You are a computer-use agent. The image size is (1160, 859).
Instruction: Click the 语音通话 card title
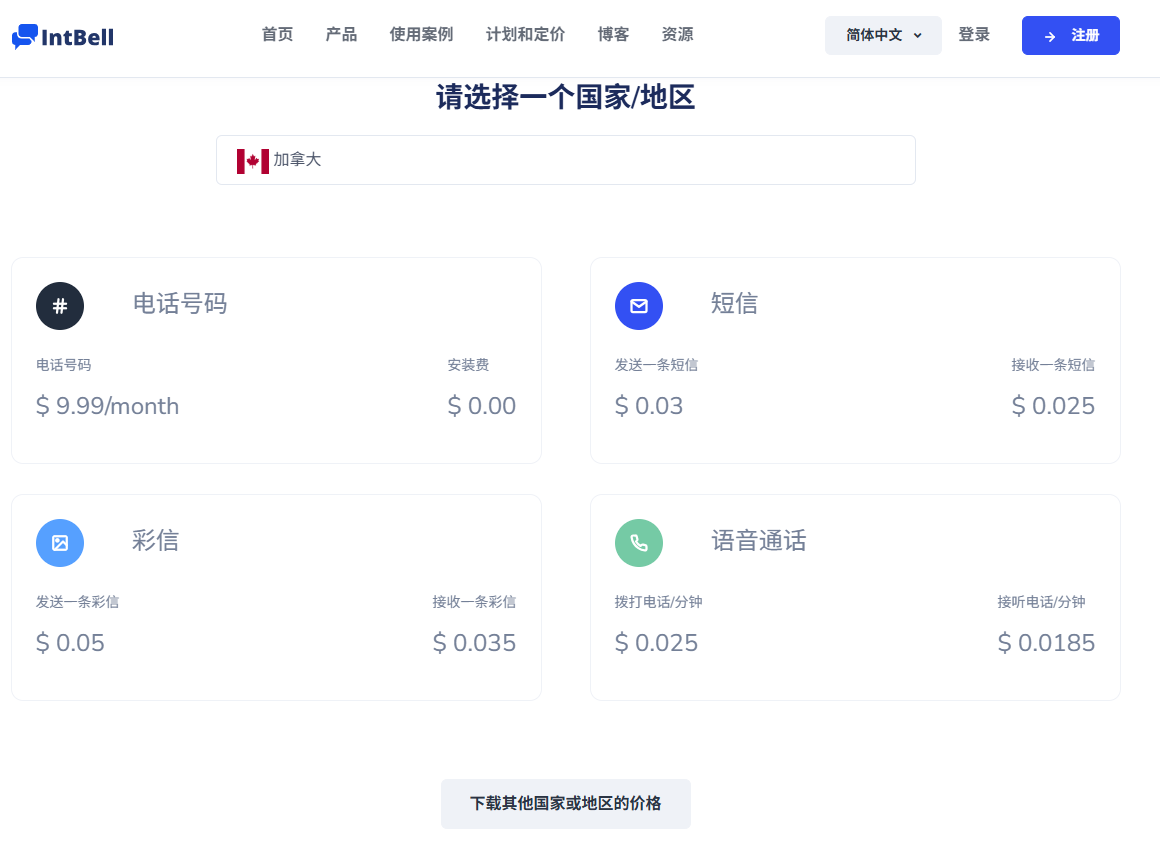click(759, 540)
